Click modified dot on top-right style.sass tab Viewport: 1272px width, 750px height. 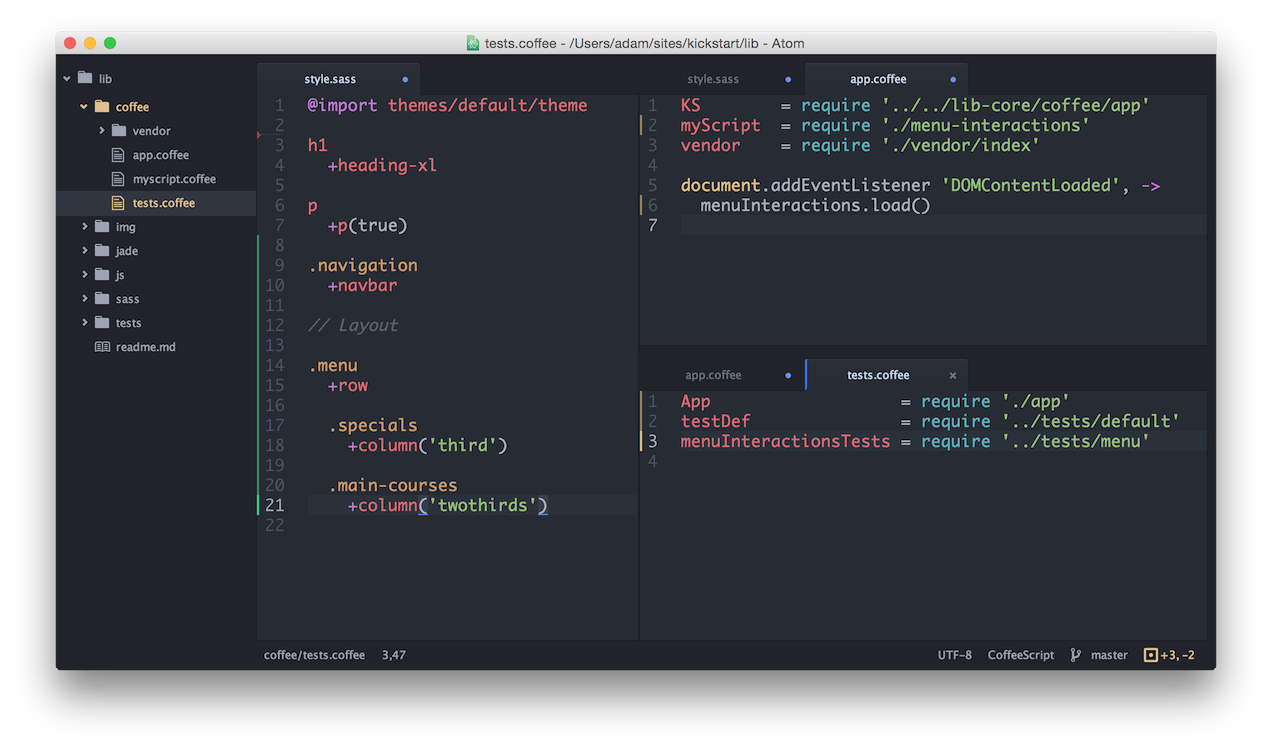pyautogui.click(x=788, y=79)
